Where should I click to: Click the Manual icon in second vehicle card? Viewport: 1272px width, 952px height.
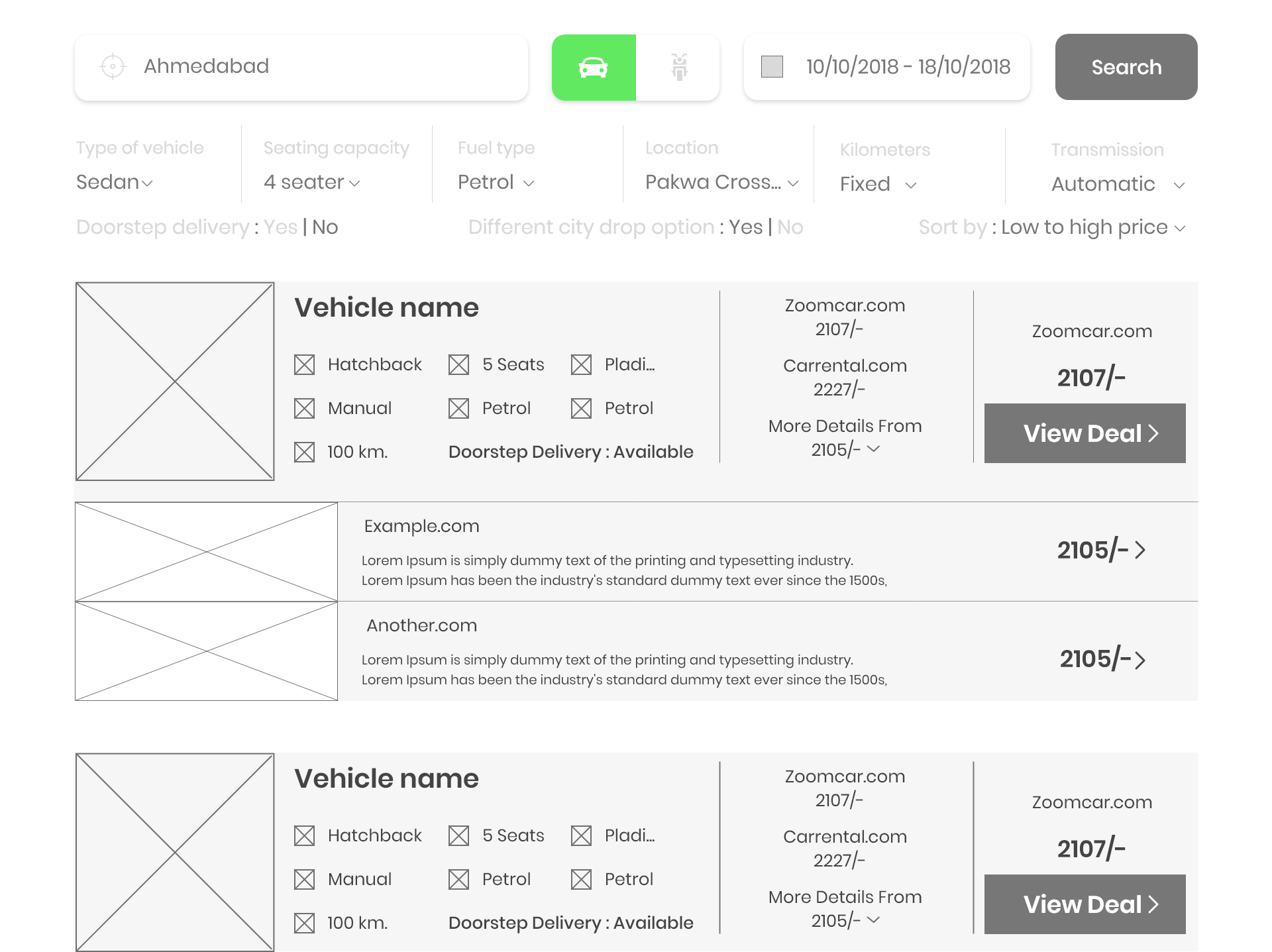point(304,879)
